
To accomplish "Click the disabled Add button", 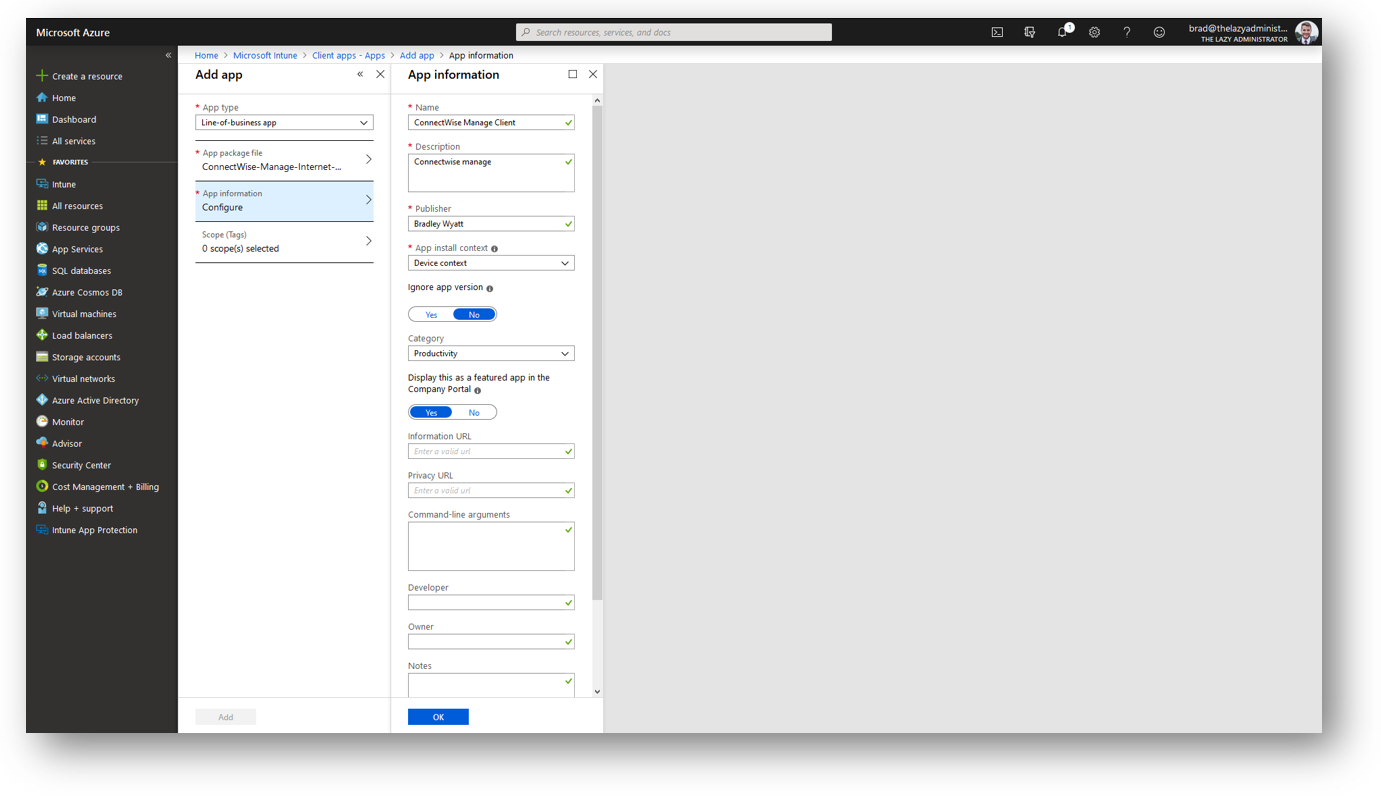I will [226, 717].
